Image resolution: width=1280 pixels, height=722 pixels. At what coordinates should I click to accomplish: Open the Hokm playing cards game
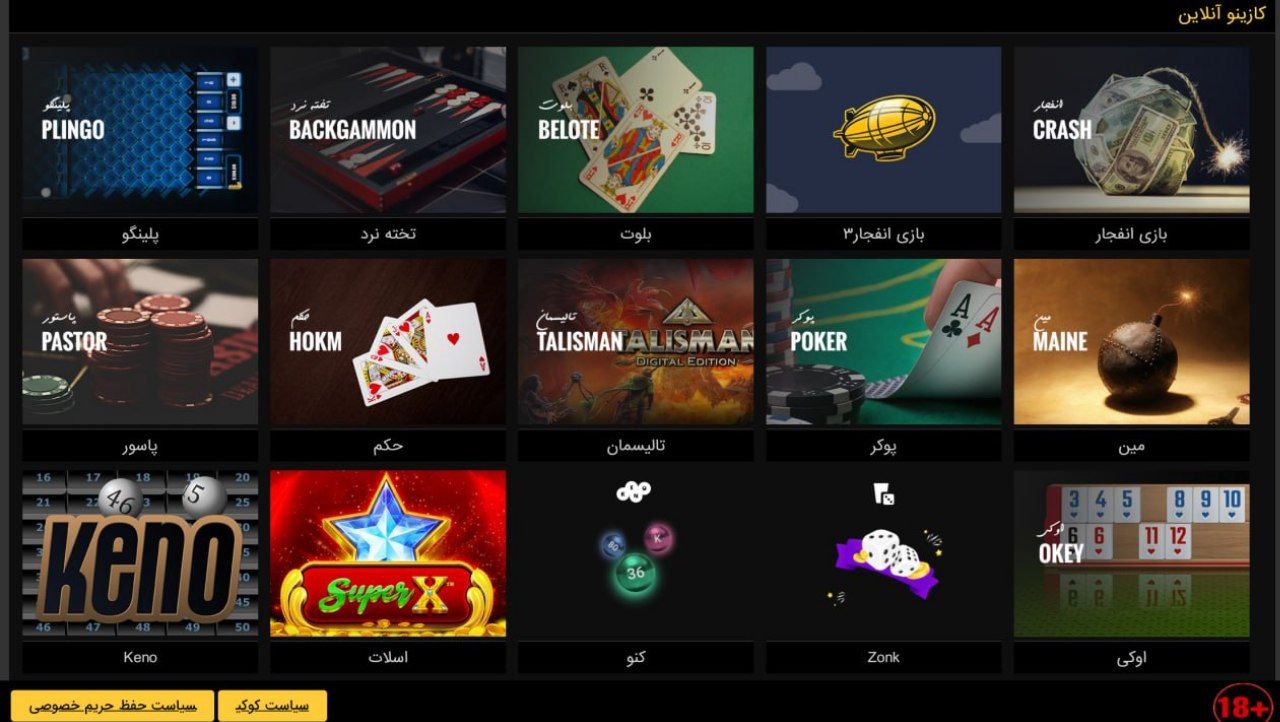click(388, 342)
